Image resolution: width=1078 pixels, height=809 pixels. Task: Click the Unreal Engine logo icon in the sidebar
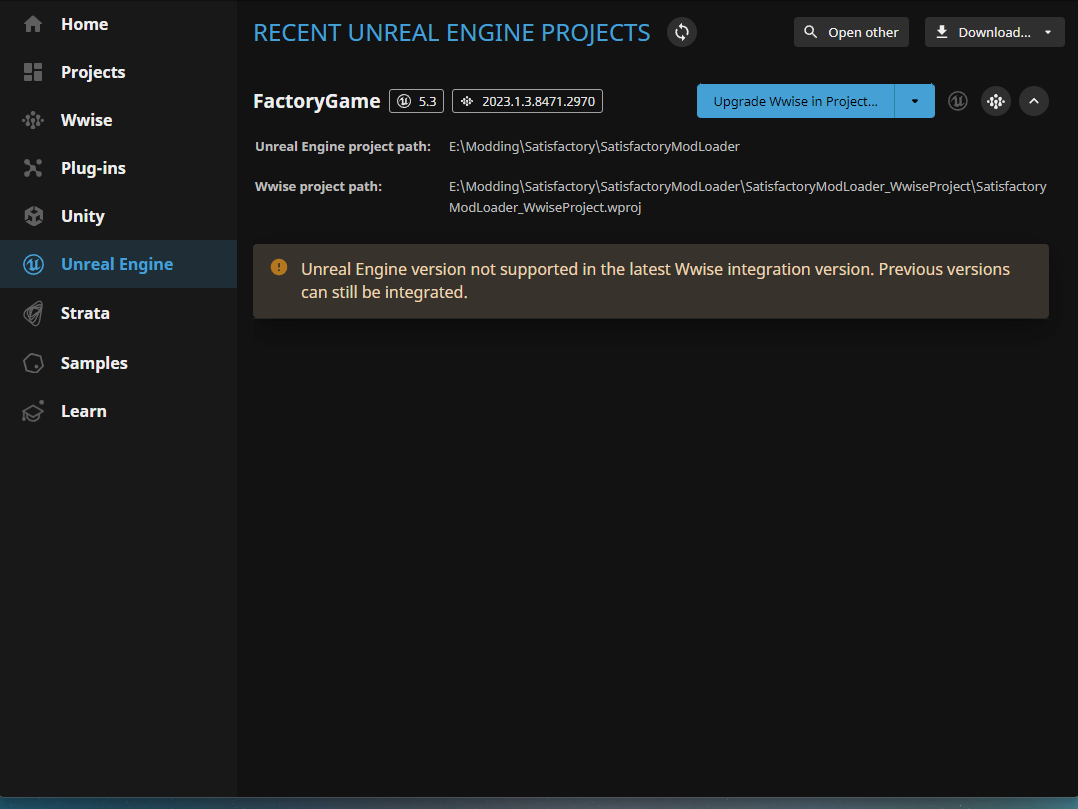click(x=33, y=264)
